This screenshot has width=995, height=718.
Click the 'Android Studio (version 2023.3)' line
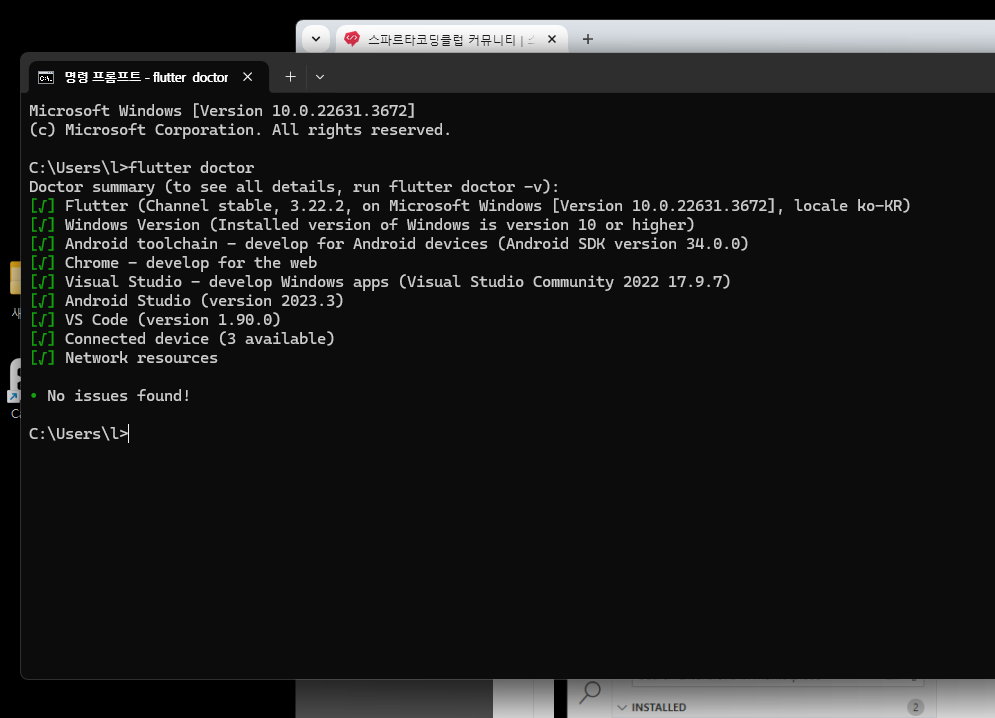tap(186, 300)
